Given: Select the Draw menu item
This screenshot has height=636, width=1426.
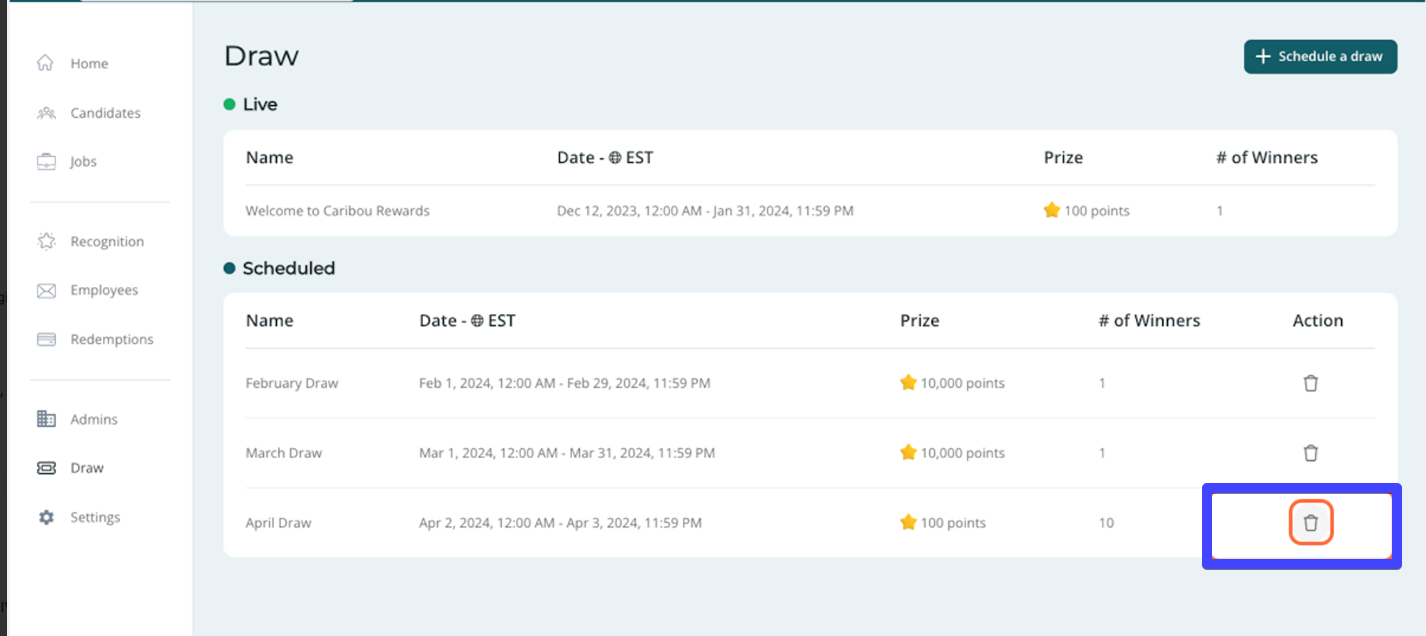Looking at the screenshot, I should 87,467.
